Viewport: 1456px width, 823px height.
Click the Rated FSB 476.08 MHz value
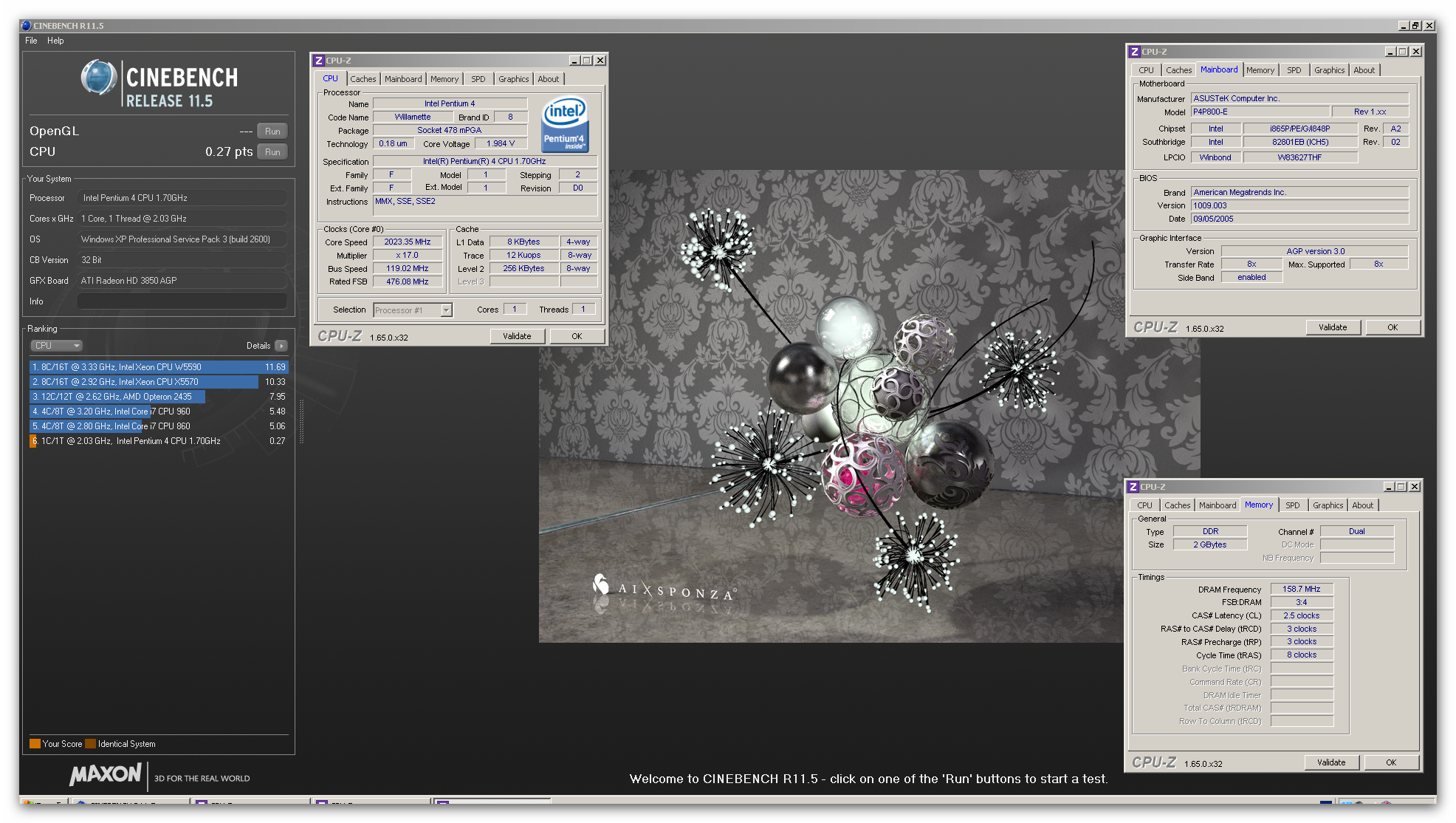pos(408,282)
